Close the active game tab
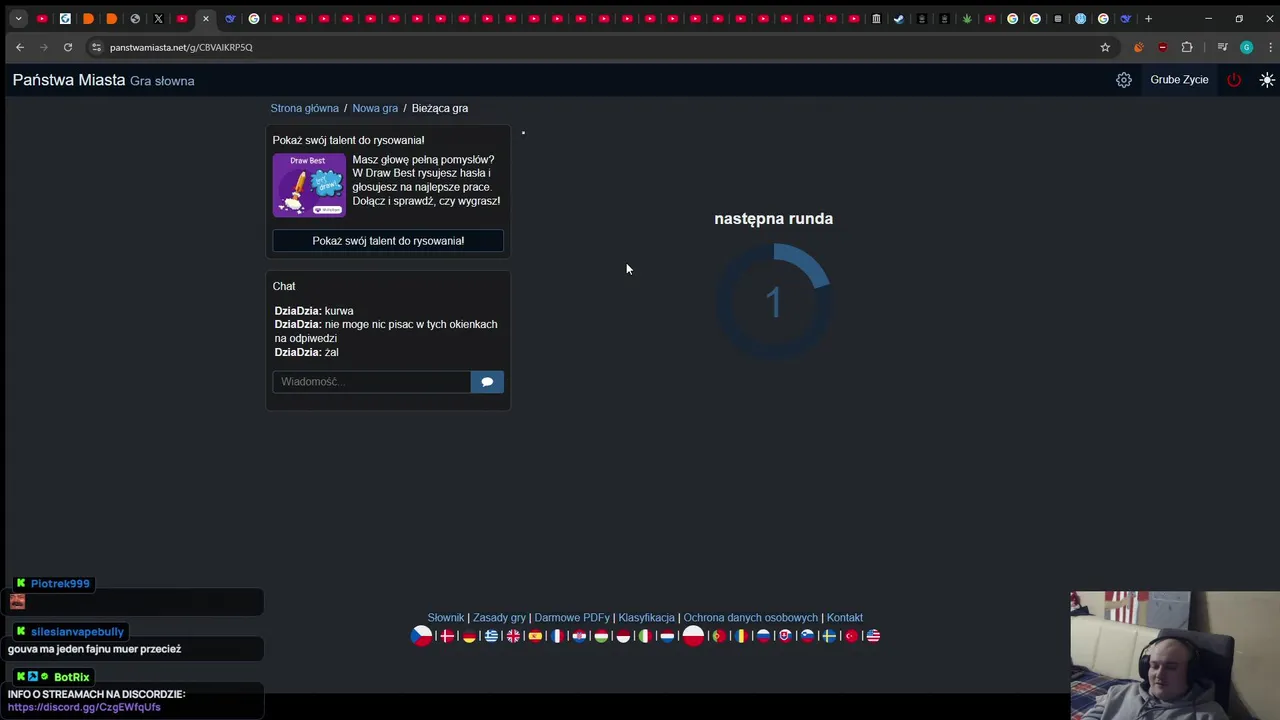 coord(206,18)
